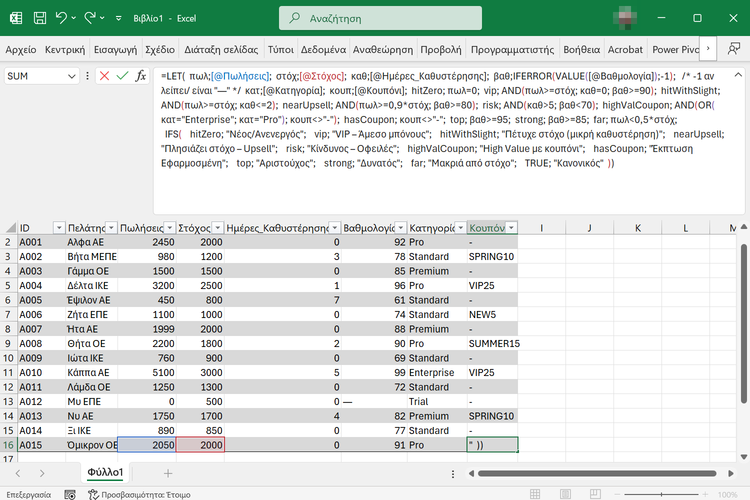Switch to the Εισαγωγή ribbon tab

(x=115, y=48)
